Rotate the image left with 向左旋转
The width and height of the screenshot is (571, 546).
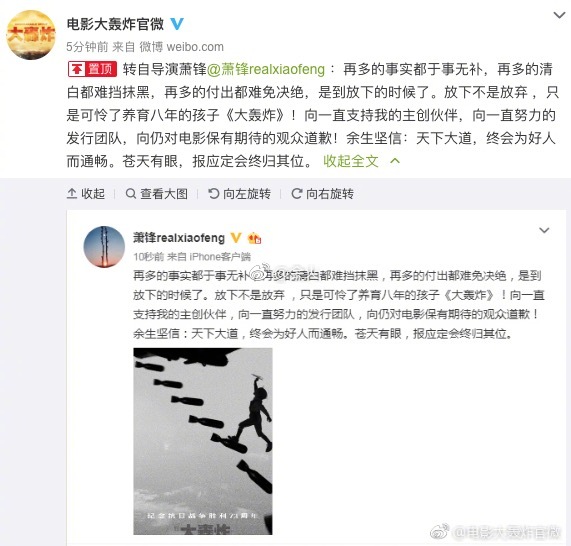tap(239, 193)
